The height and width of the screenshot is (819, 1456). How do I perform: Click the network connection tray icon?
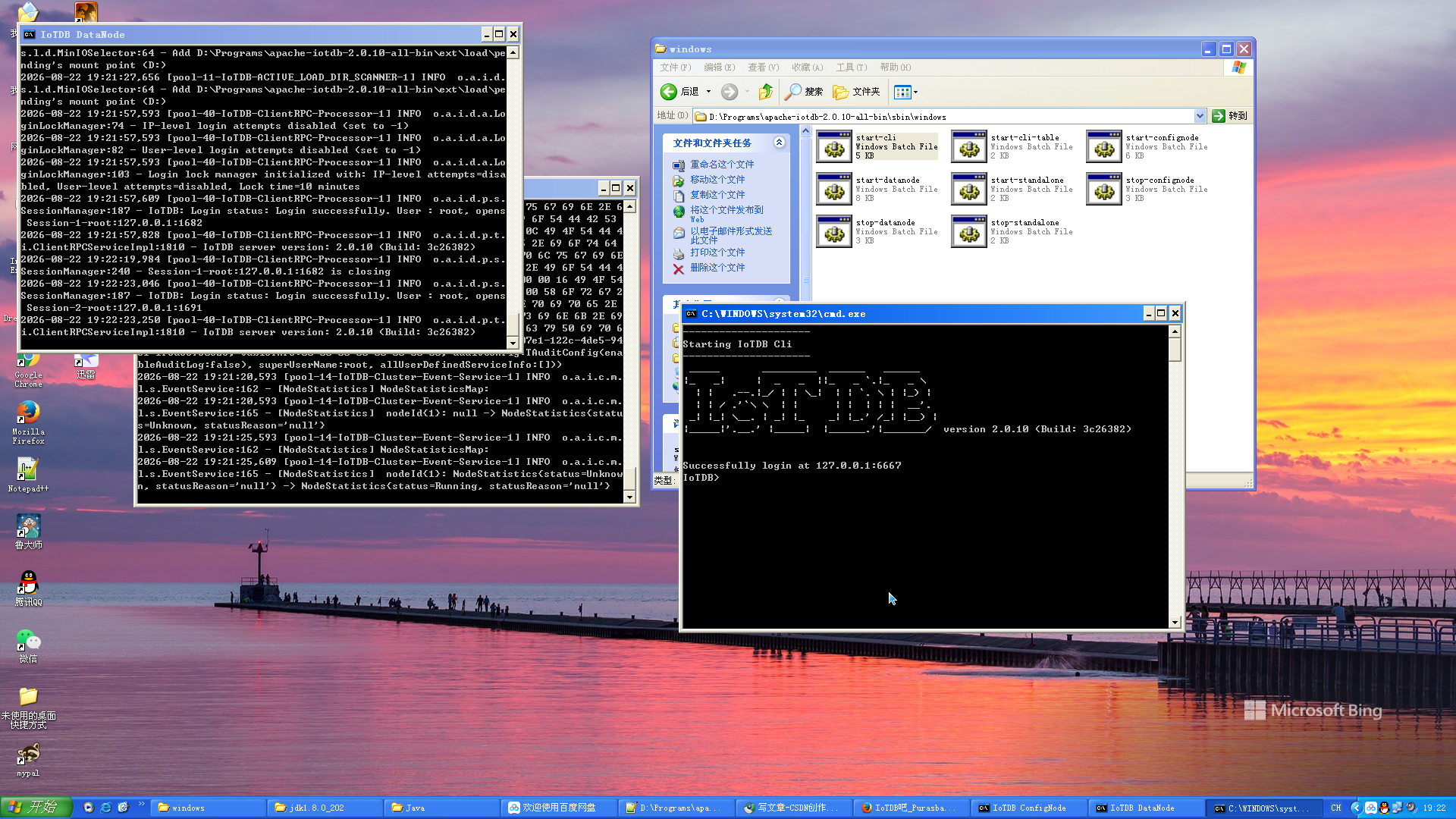coord(1397,808)
